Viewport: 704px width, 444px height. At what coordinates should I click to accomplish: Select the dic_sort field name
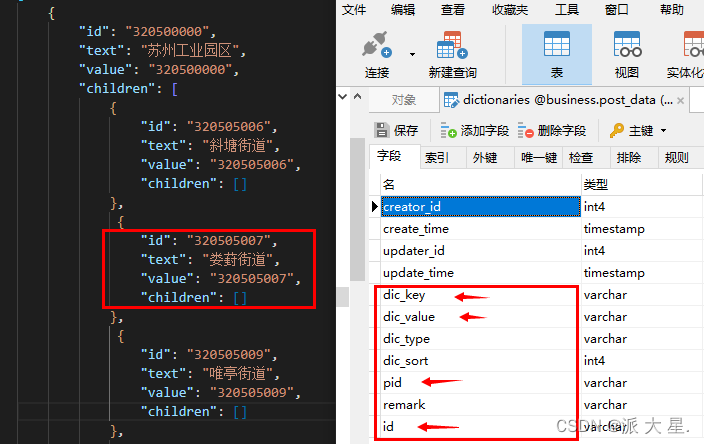pyautogui.click(x=405, y=361)
